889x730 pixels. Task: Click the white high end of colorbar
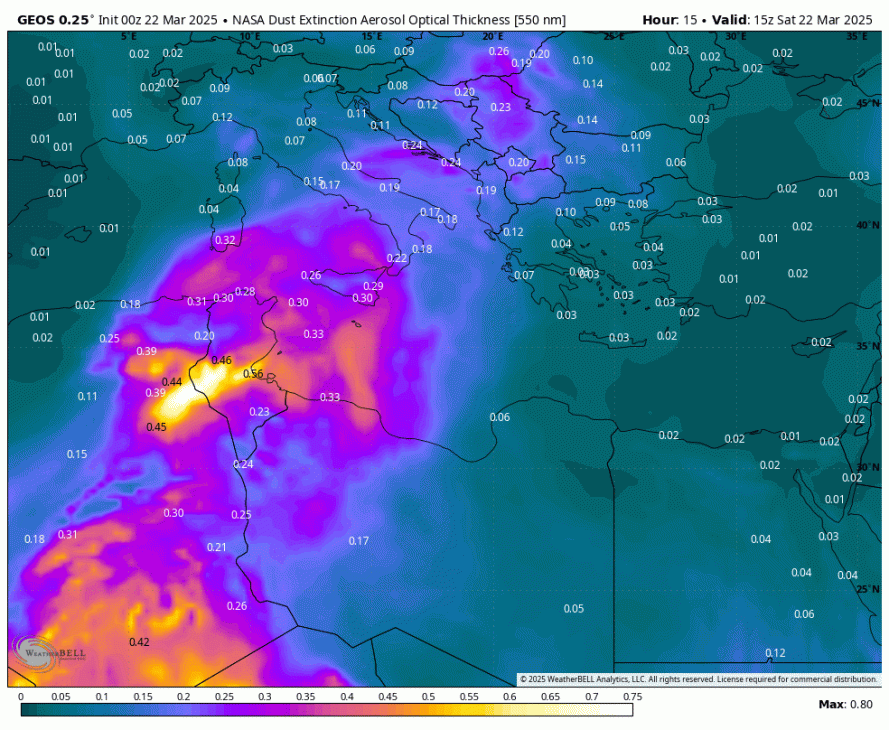[x=620, y=710]
